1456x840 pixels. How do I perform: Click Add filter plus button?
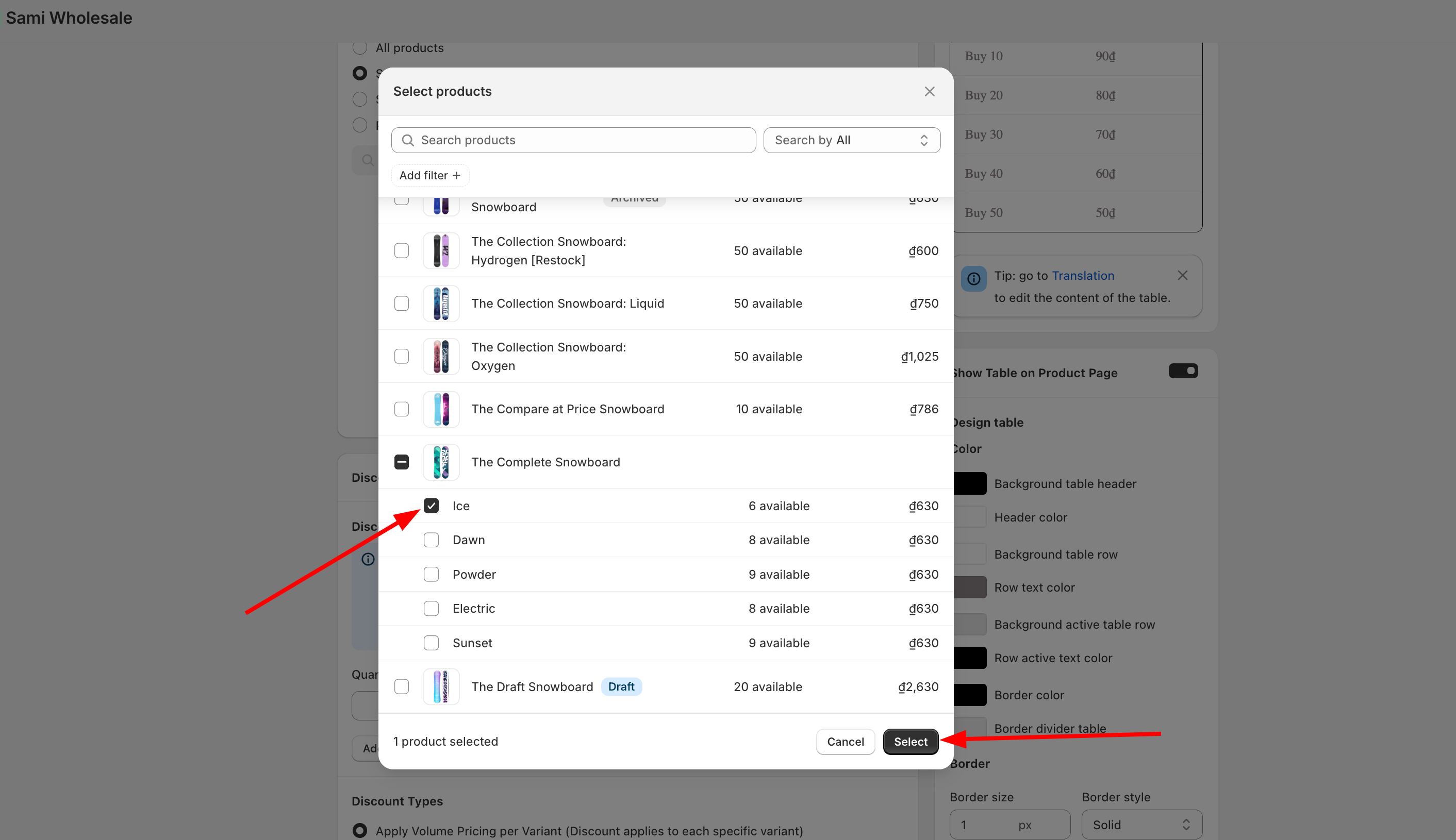tap(430, 175)
